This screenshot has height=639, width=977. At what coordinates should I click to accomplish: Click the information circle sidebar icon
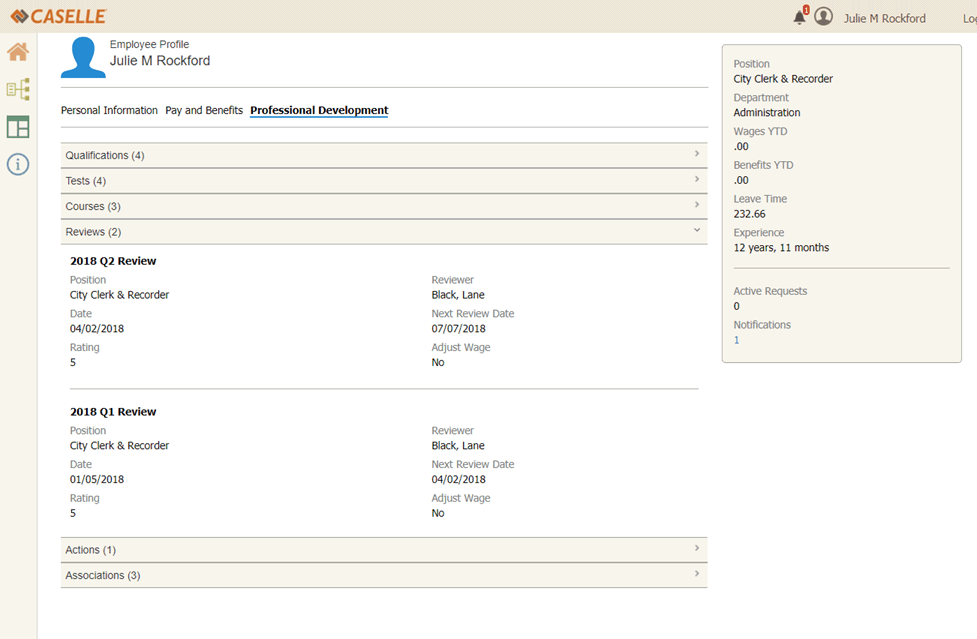coord(18,164)
